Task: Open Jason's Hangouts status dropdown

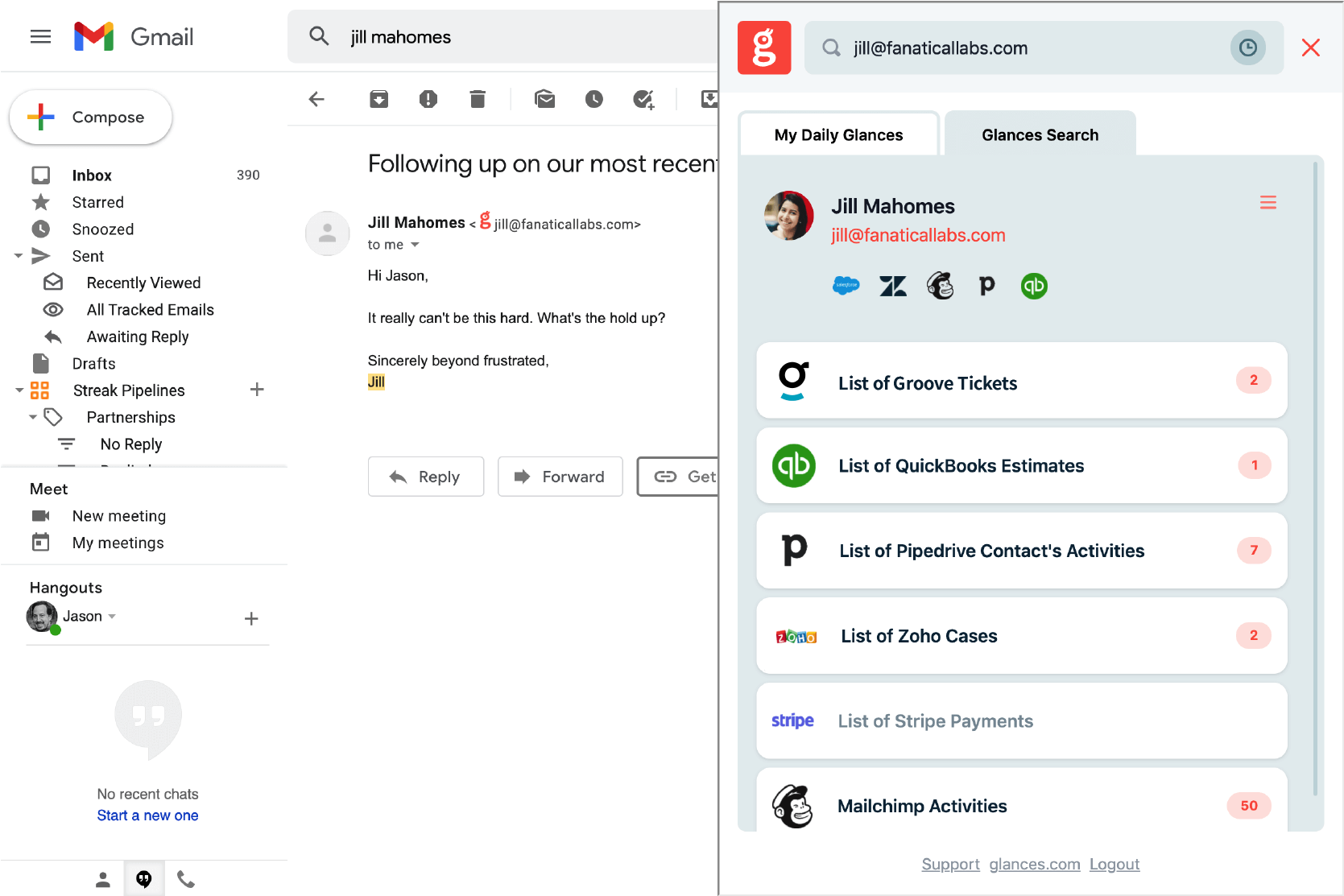Action: point(112,617)
